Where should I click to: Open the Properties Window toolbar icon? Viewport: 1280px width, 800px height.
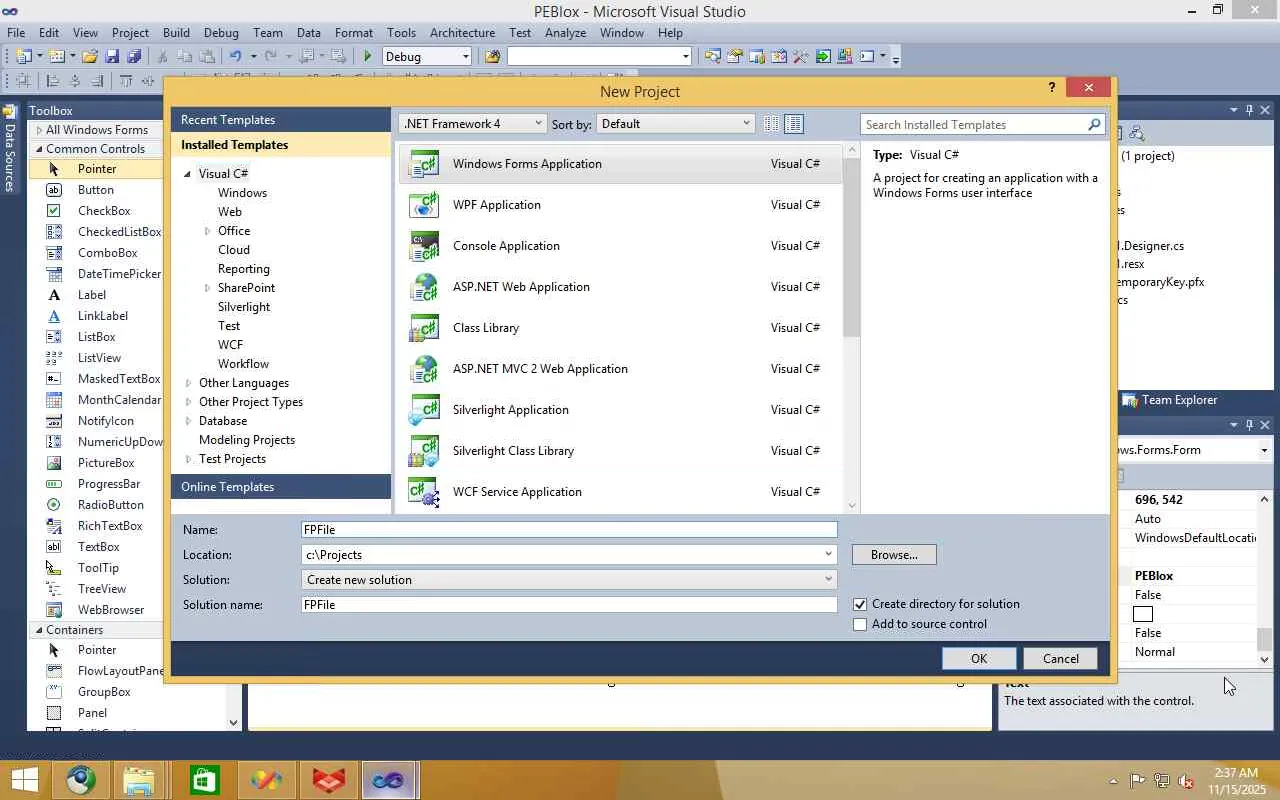[x=735, y=57]
